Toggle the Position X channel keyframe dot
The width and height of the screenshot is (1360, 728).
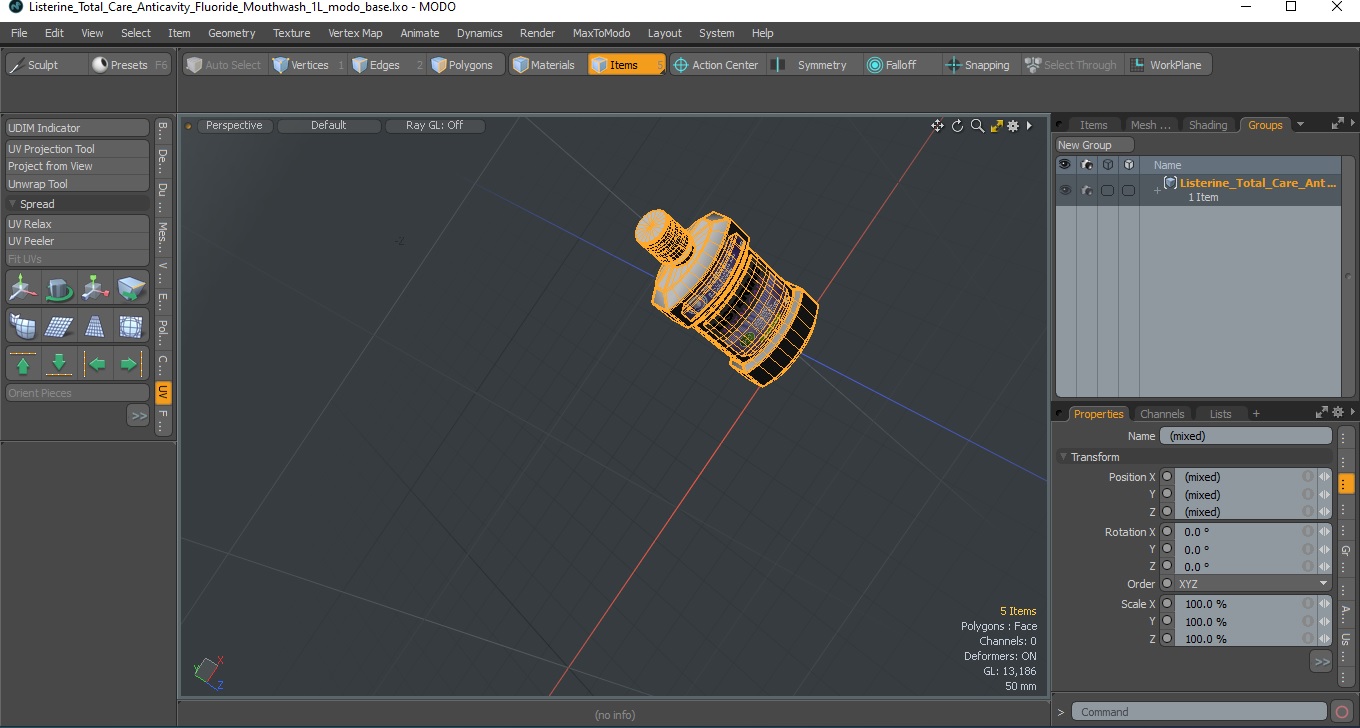pos(1167,477)
